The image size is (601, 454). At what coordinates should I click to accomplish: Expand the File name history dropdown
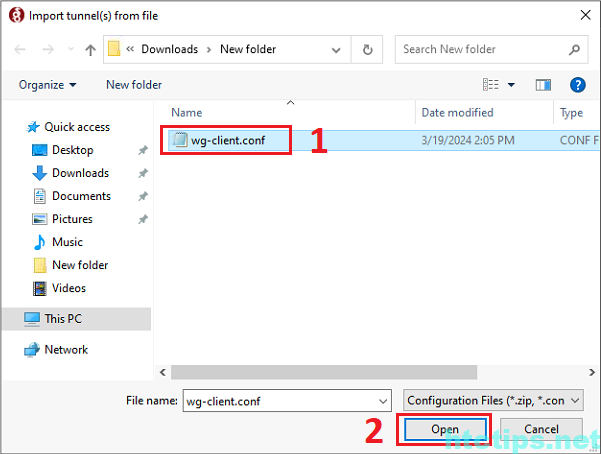click(x=383, y=400)
